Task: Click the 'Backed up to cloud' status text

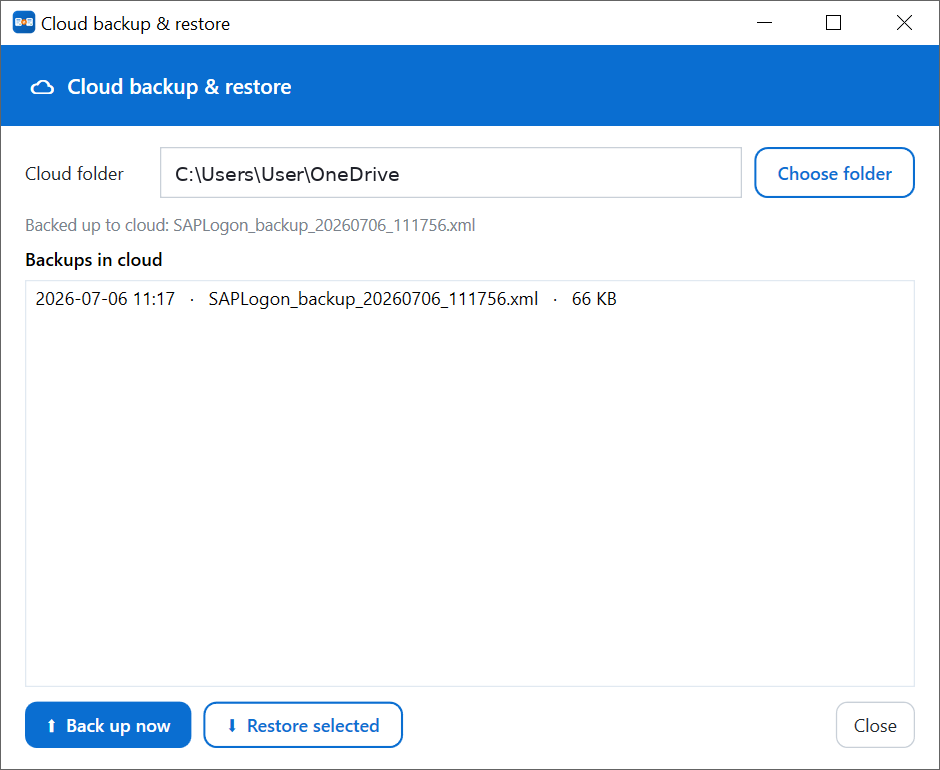Action: 250,225
